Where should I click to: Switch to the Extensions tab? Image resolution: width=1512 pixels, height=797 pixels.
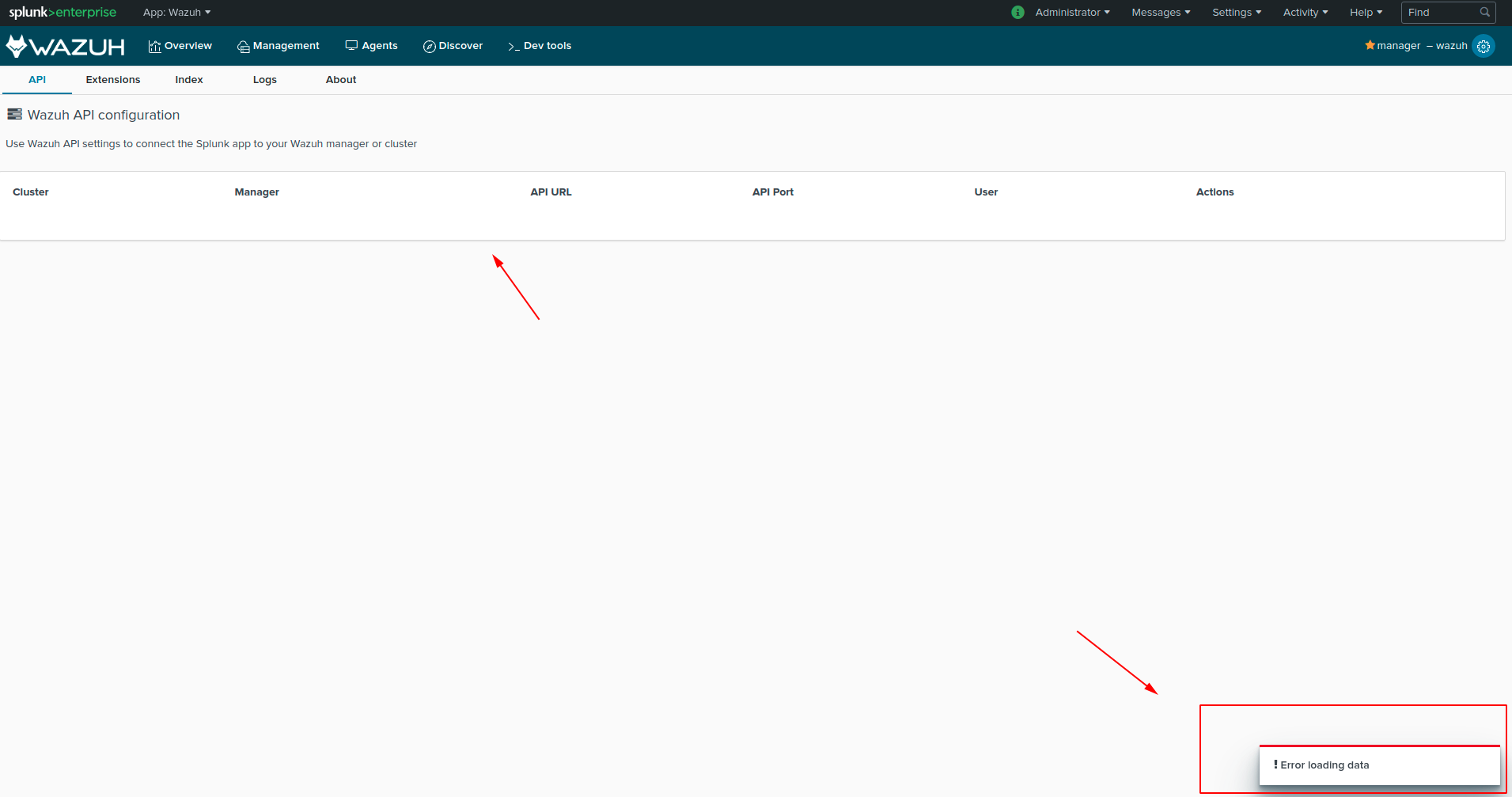(112, 79)
